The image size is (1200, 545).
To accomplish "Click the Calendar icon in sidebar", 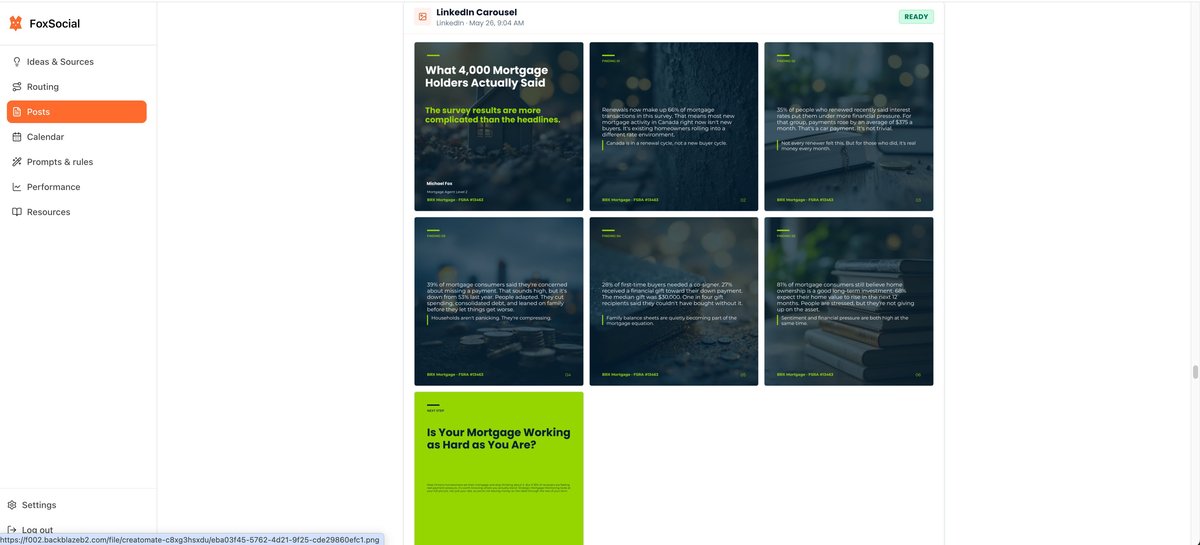I will tap(17, 137).
